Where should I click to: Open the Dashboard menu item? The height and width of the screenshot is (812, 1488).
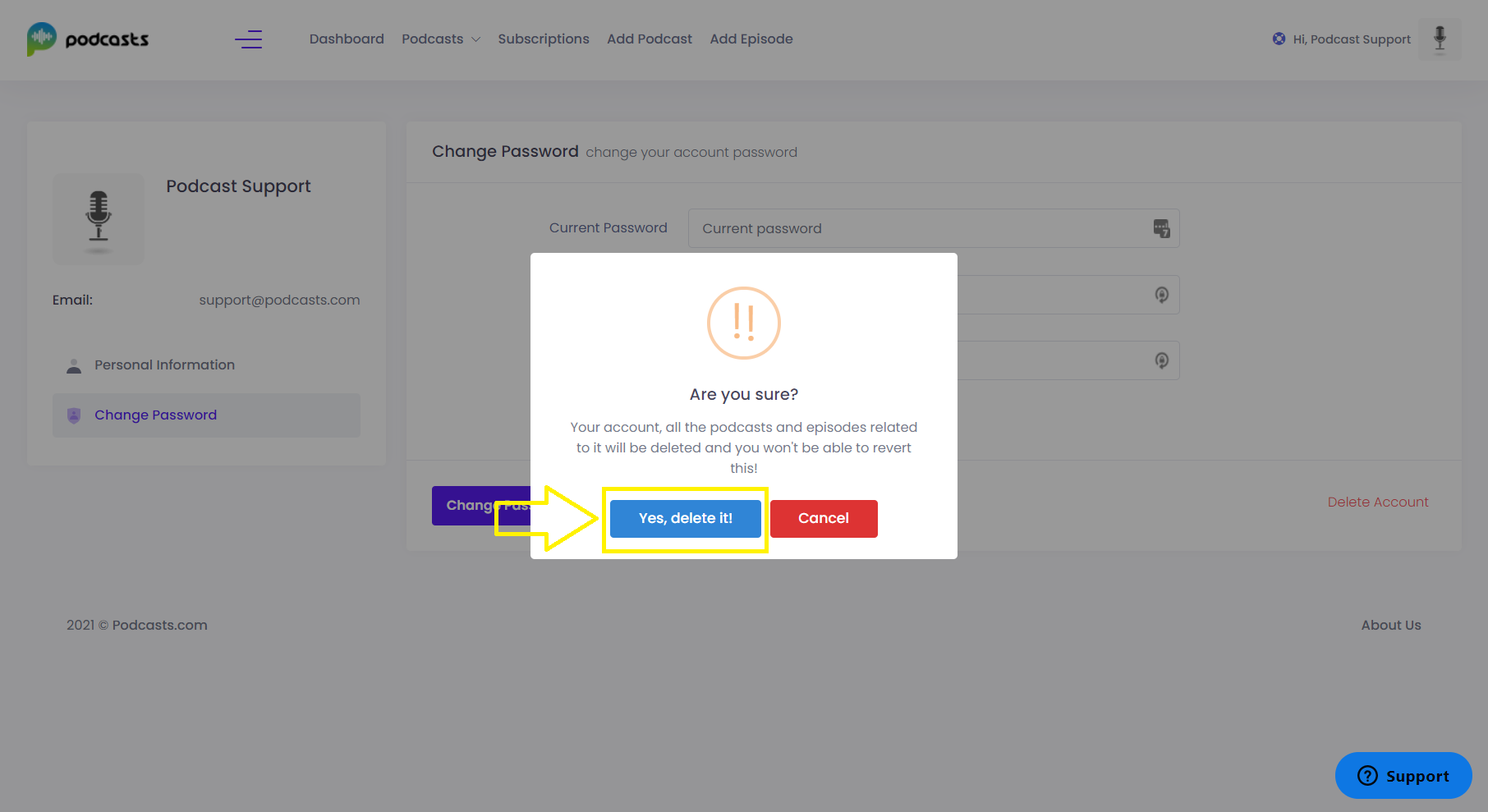[x=347, y=39]
